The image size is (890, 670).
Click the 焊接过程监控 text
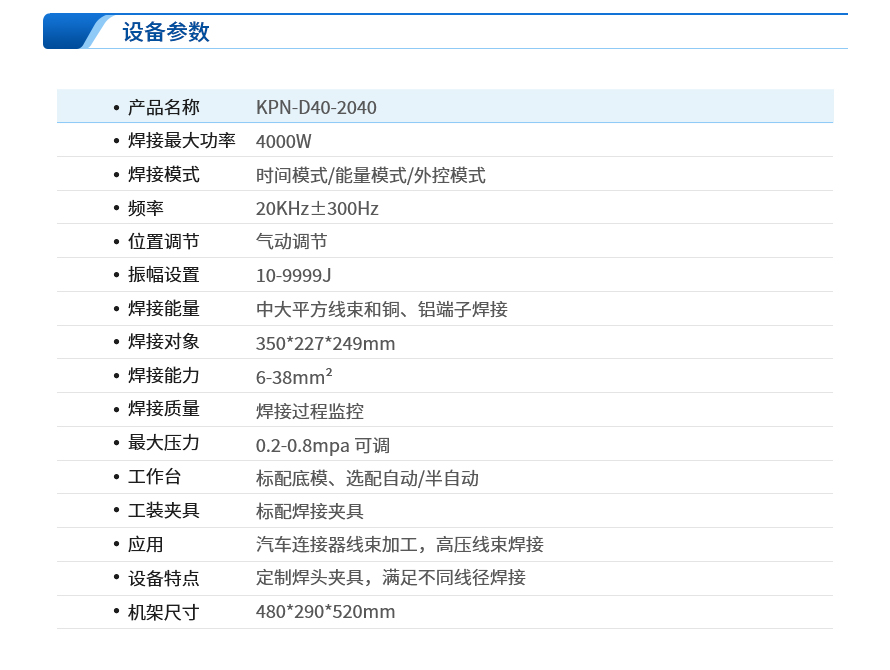pos(310,411)
